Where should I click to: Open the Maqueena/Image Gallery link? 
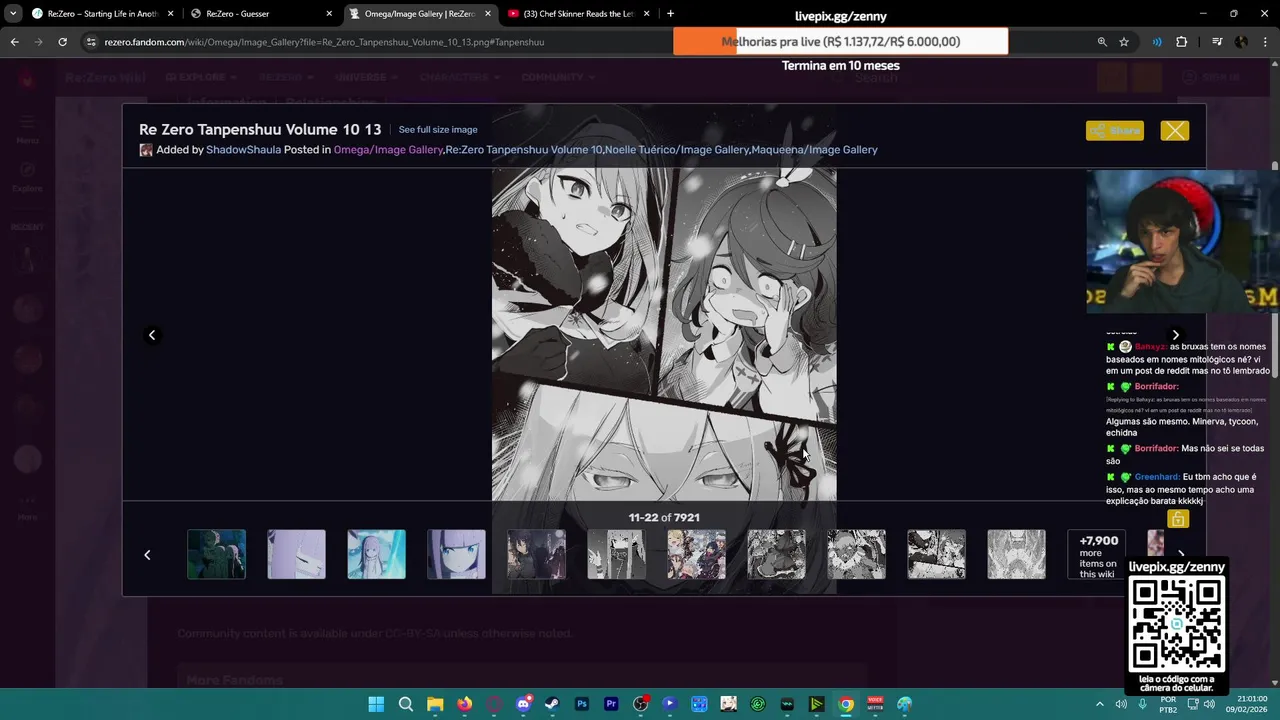coord(814,150)
